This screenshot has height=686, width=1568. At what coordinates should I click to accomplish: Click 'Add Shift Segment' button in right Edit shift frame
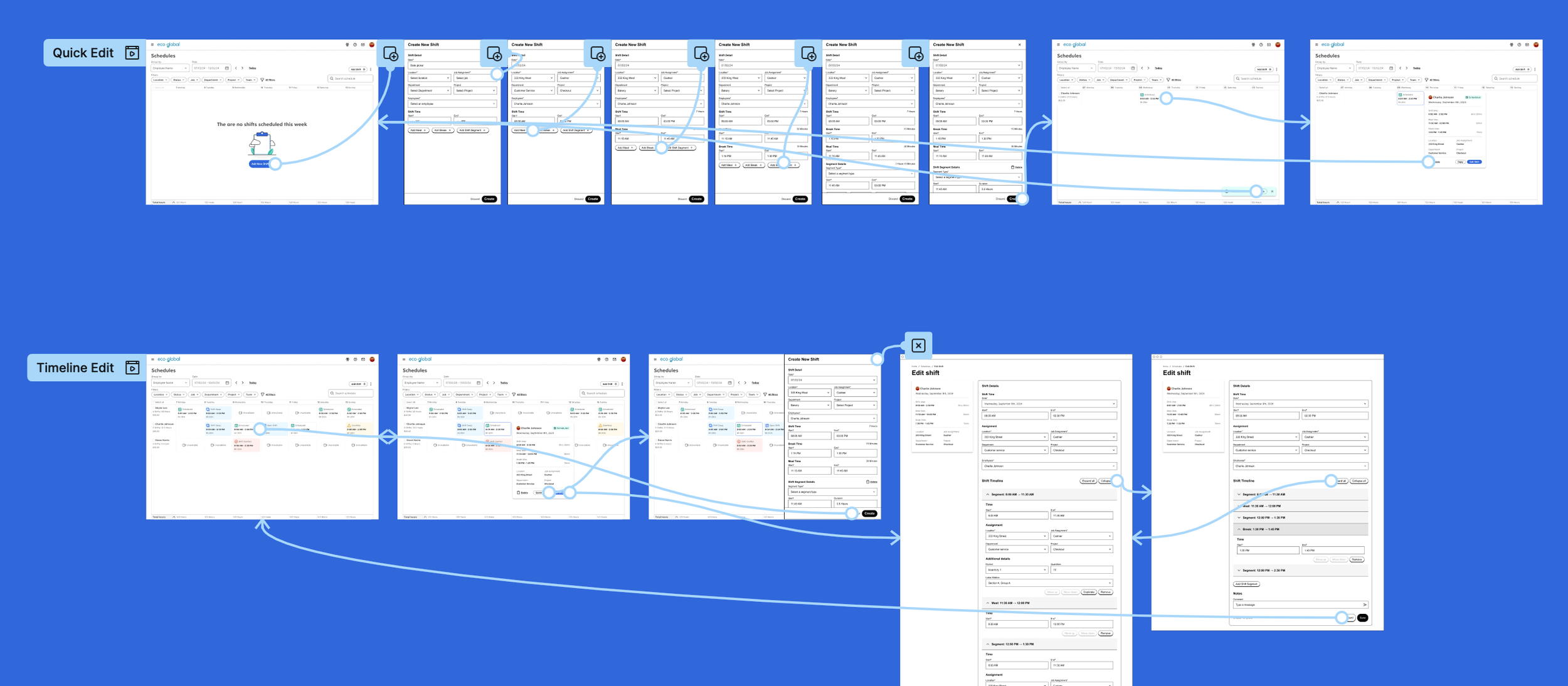(x=1246, y=584)
